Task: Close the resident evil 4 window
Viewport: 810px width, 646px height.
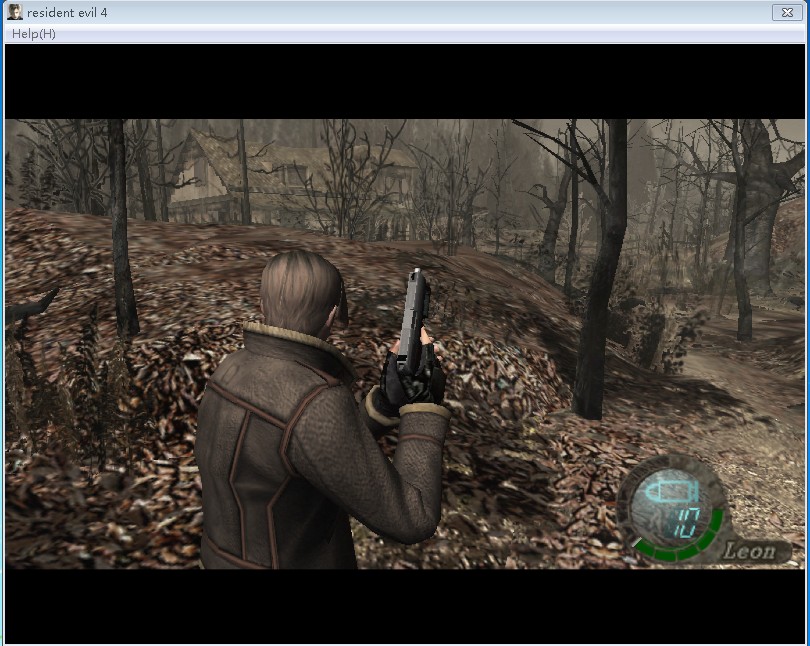Action: [787, 12]
